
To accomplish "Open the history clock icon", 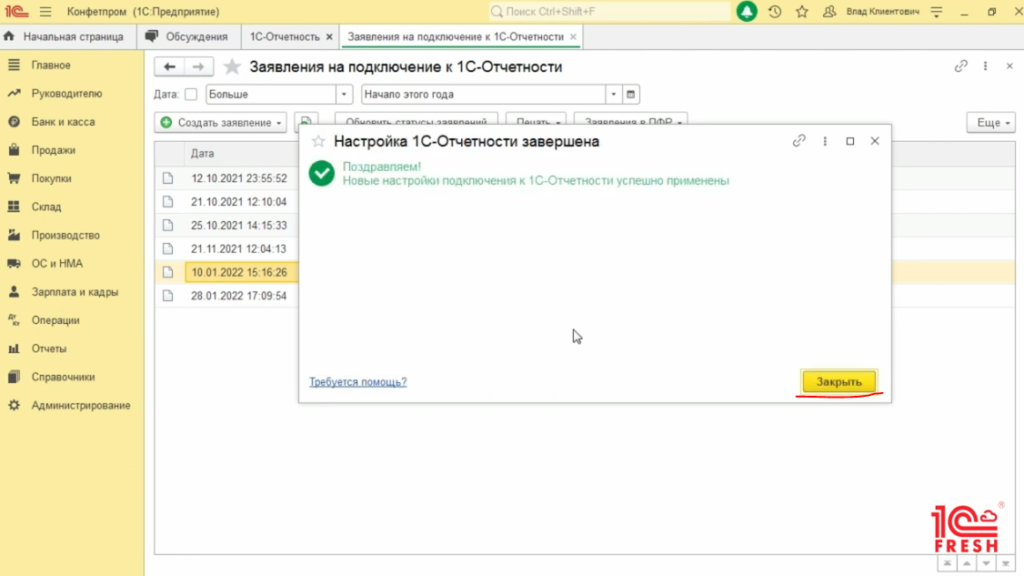I will tap(775, 12).
